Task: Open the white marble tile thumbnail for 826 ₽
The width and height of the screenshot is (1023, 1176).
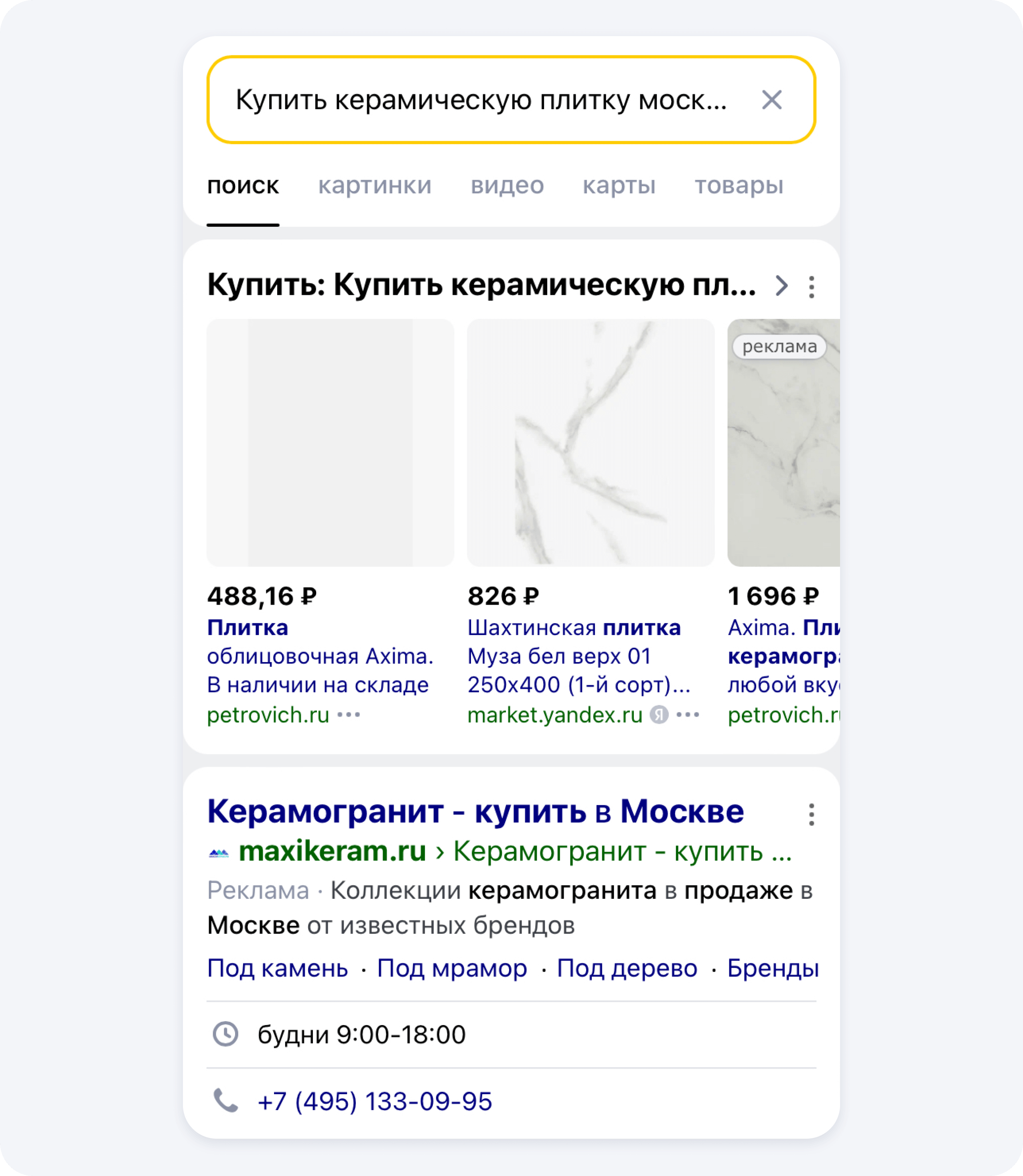Action: coord(590,443)
